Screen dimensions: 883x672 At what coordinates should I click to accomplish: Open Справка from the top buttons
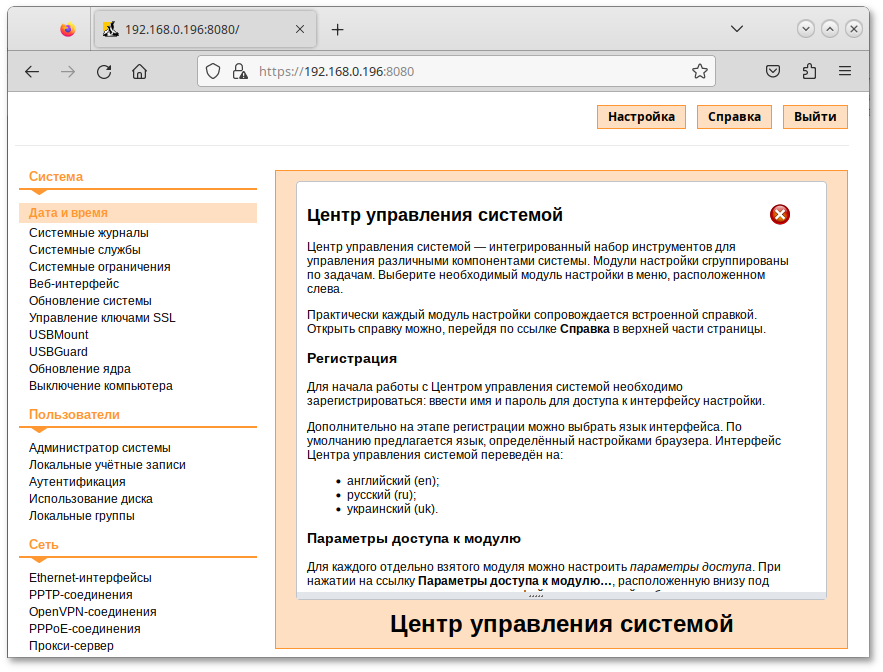point(733,117)
